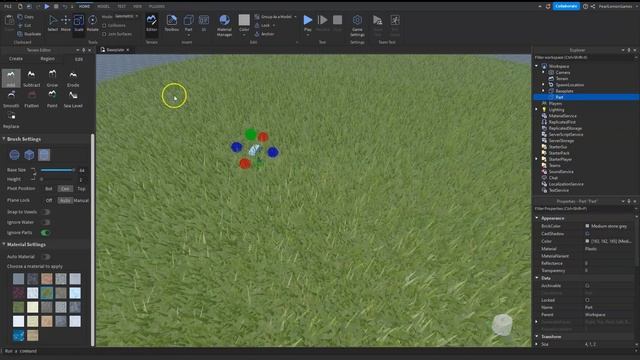Select the Grow terrain tool
The image size is (640, 360).
point(52,78)
